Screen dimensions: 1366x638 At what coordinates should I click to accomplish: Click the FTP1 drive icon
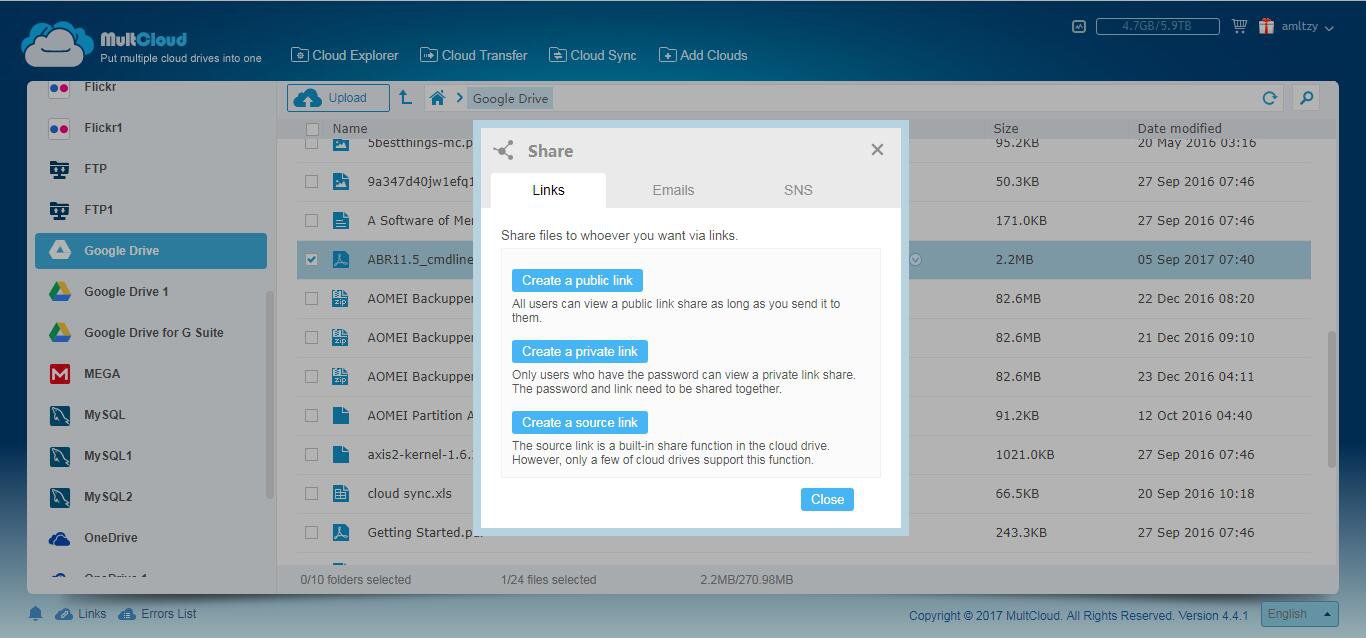point(59,210)
